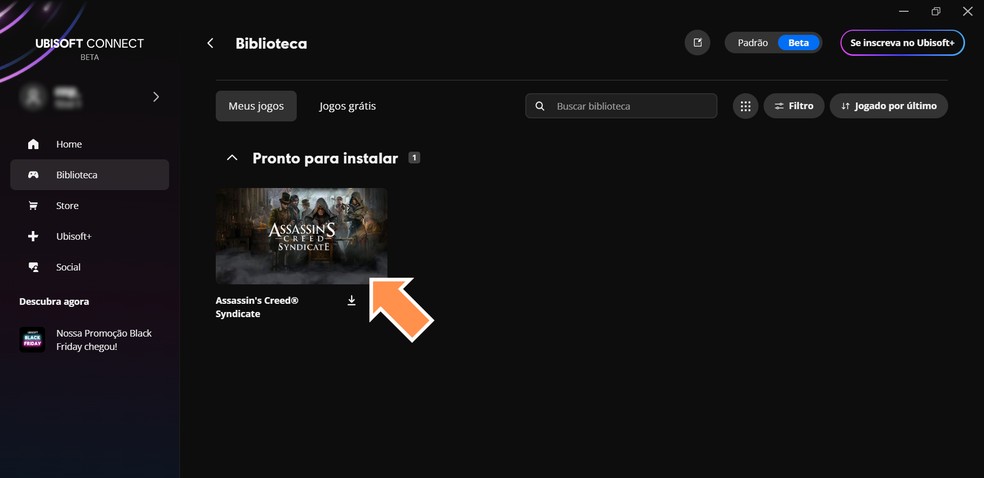Switch to the Jogos grátis tab

348,106
